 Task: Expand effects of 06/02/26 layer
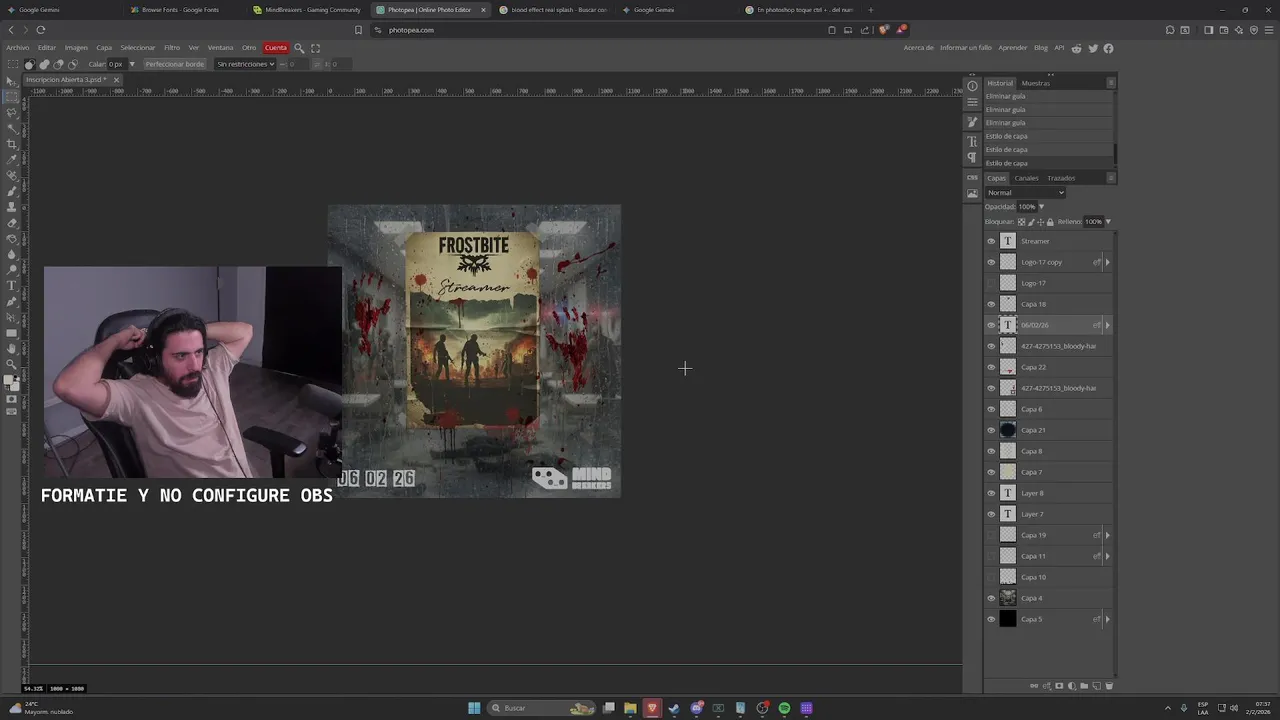1107,325
